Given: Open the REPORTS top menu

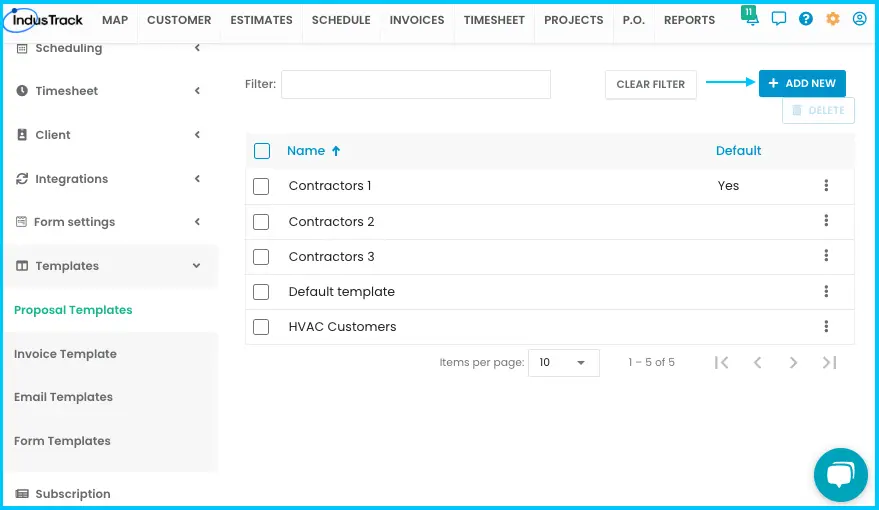Looking at the screenshot, I should pos(690,20).
